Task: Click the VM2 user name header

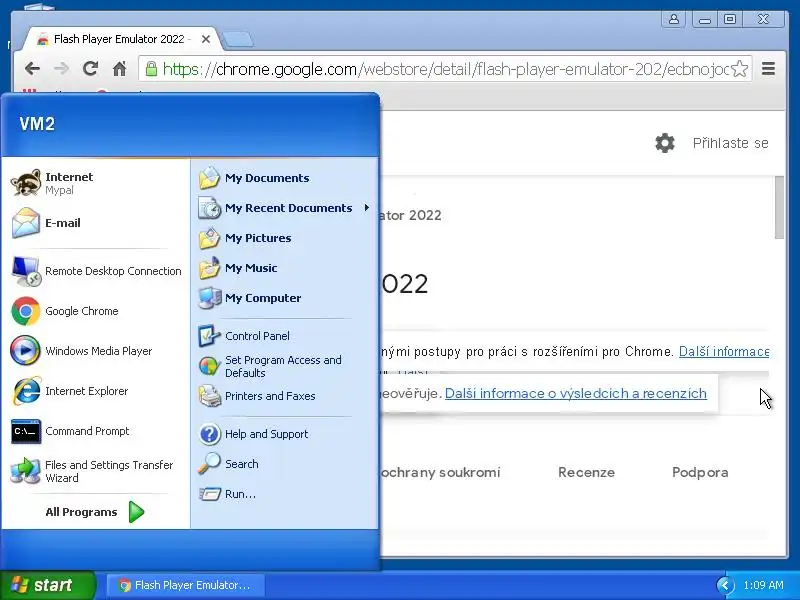Action: click(37, 124)
